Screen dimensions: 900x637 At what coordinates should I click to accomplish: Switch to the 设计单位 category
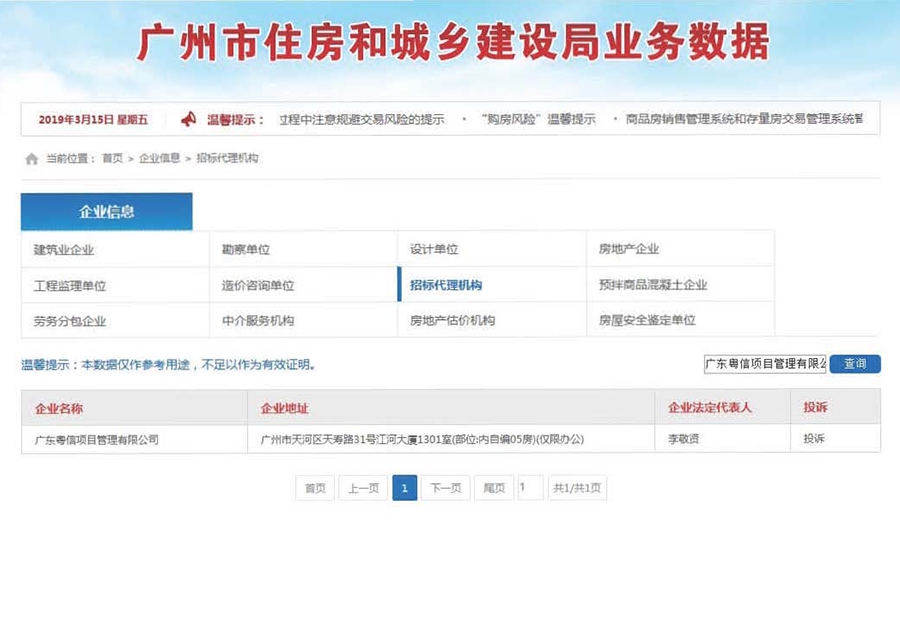click(434, 249)
